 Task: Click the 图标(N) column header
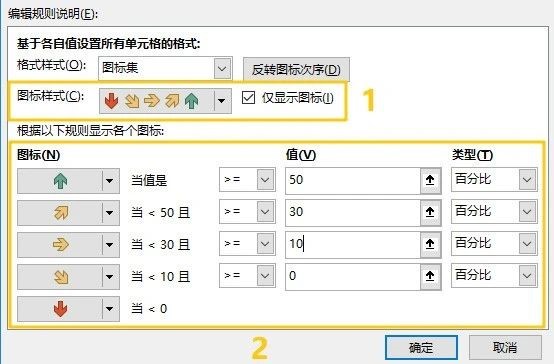click(x=39, y=155)
